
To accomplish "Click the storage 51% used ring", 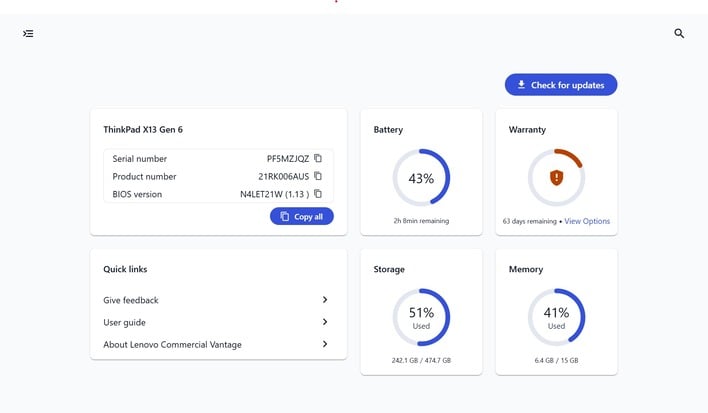I will point(421,317).
